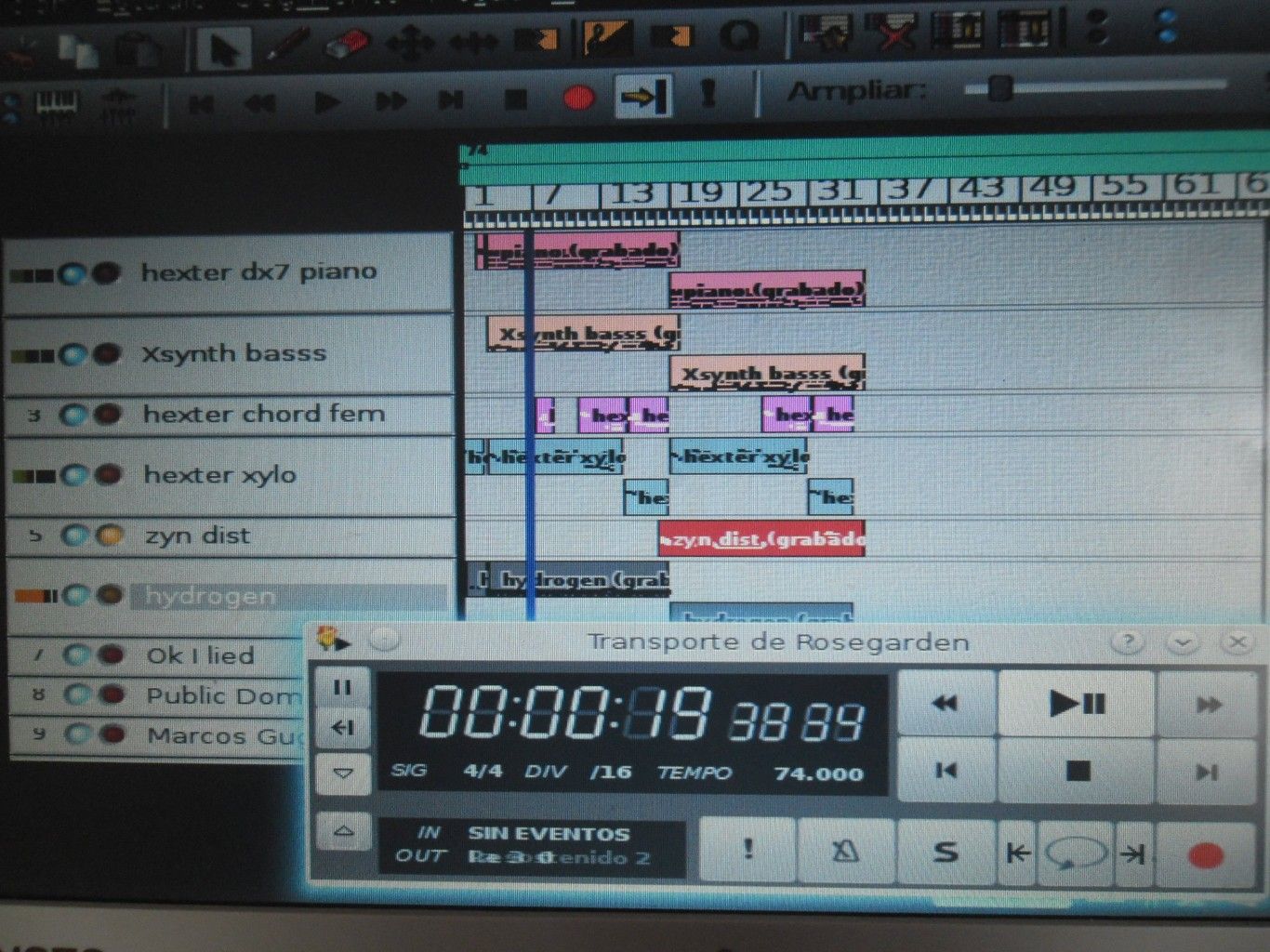The height and width of the screenshot is (952, 1270).
Task: Click the fast-forward button in the main toolbar
Action: click(x=390, y=100)
